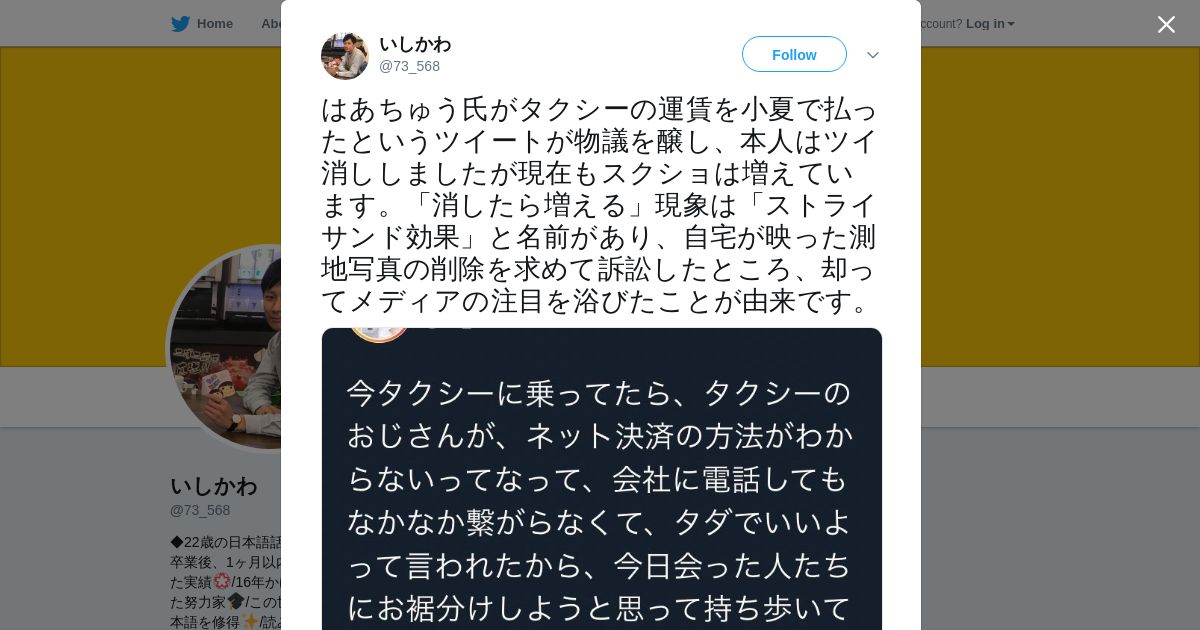Click the red flower emoji in the bio
Screen dimensions: 1200x630
coord(222,581)
